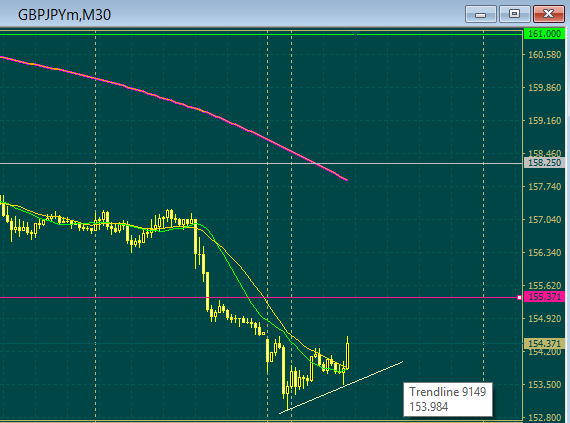Click the green 161.000 price label
The image size is (570, 423).
544,34
